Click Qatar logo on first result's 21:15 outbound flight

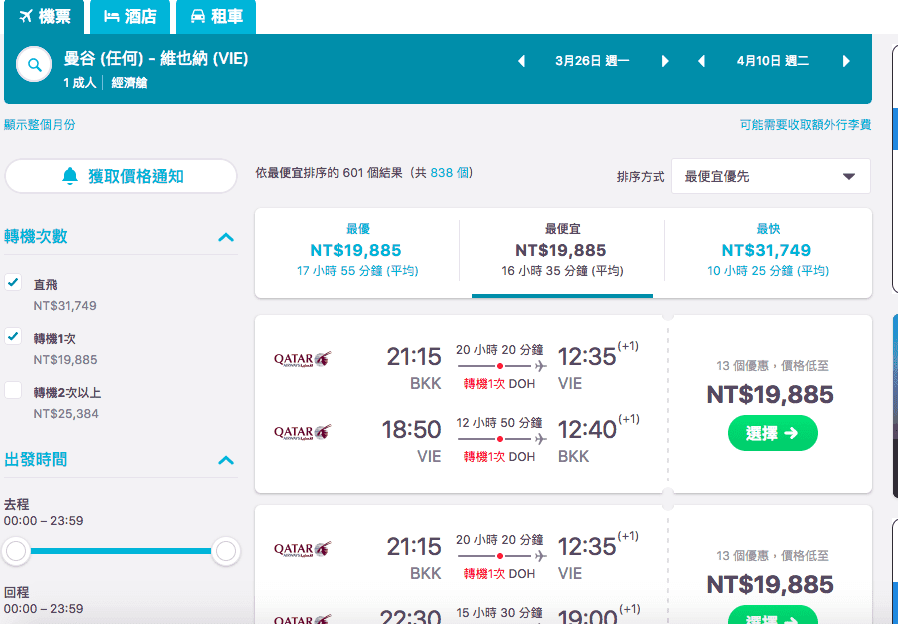pos(302,359)
